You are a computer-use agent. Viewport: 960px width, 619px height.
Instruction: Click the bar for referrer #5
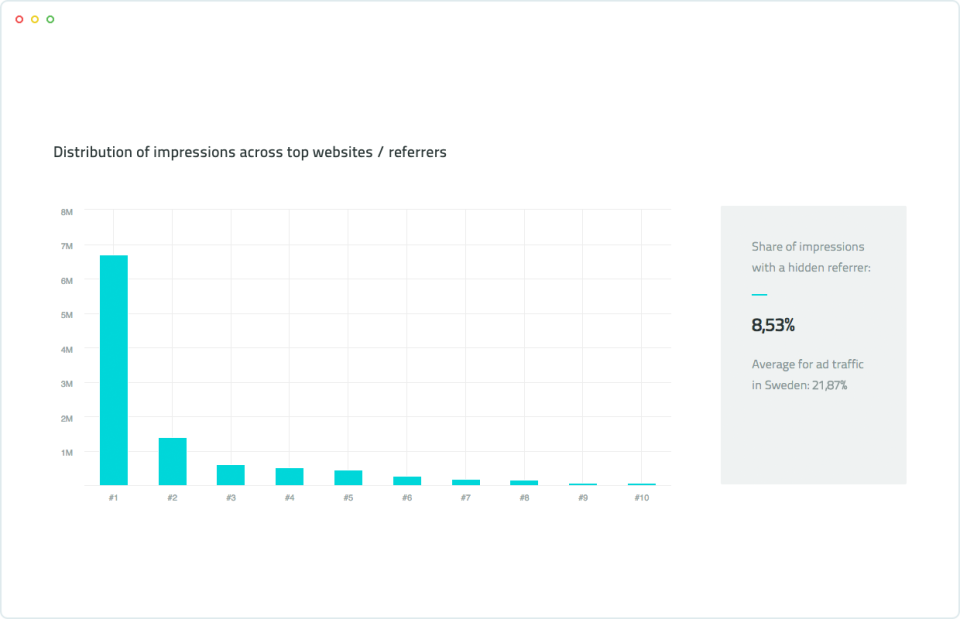click(348, 477)
